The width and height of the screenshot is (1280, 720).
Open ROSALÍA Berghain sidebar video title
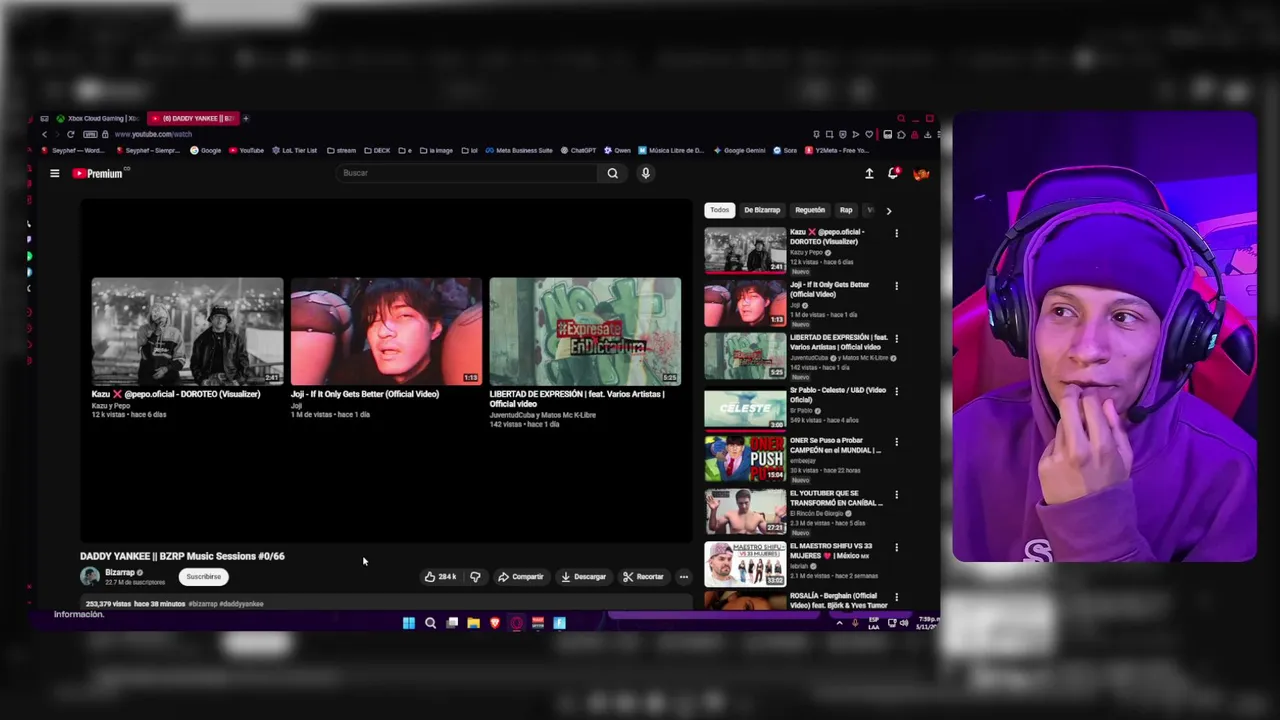click(x=838, y=600)
